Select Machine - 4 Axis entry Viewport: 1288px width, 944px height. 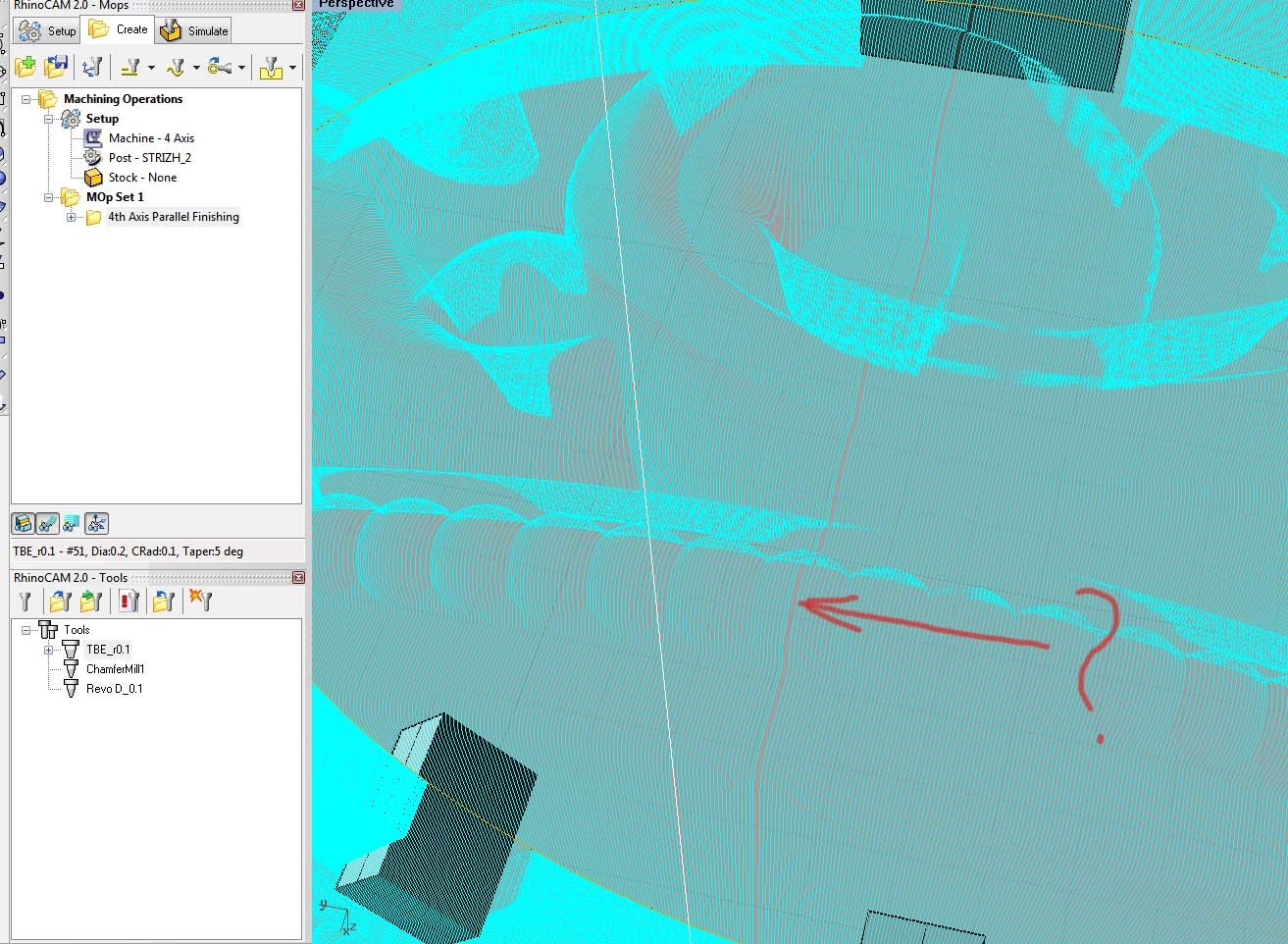coord(151,138)
